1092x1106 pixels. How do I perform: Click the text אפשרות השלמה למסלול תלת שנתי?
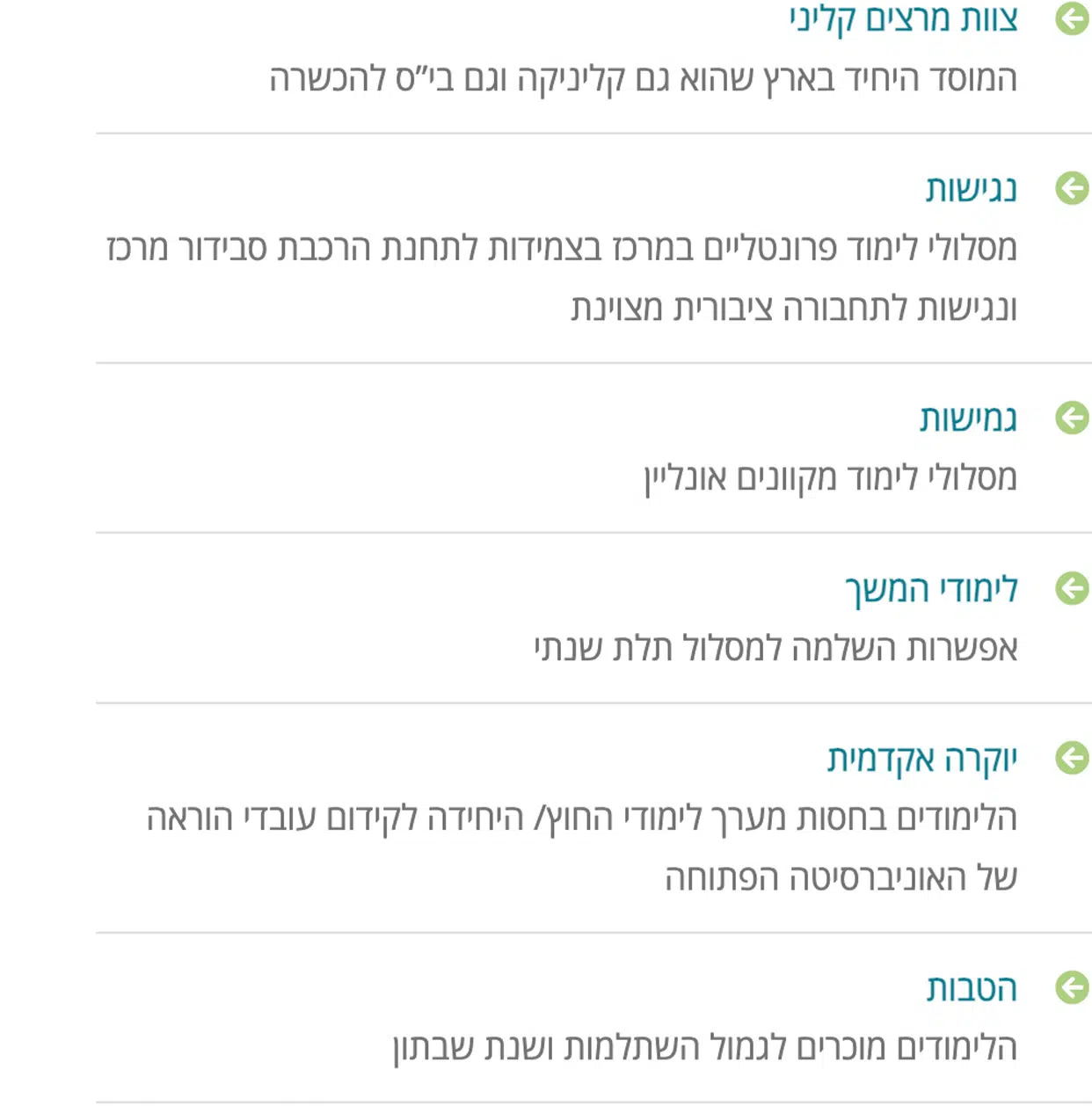click(x=775, y=649)
